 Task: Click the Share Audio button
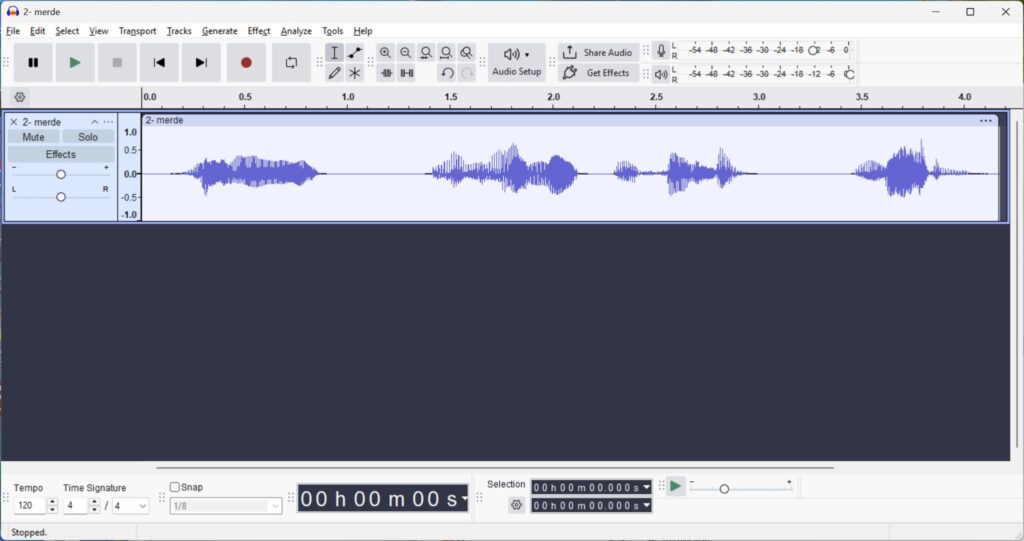598,52
